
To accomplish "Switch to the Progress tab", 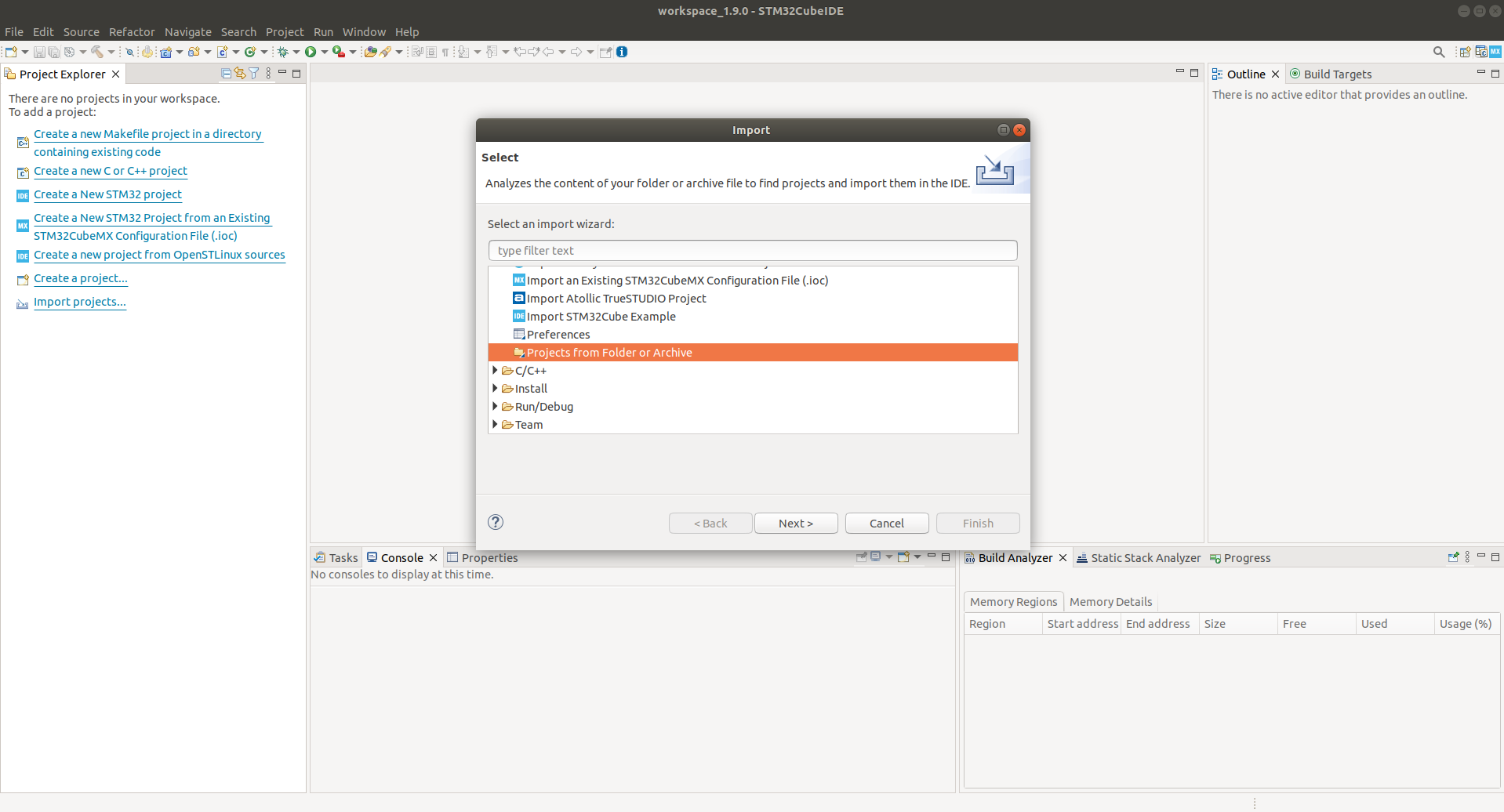I will click(1240, 558).
